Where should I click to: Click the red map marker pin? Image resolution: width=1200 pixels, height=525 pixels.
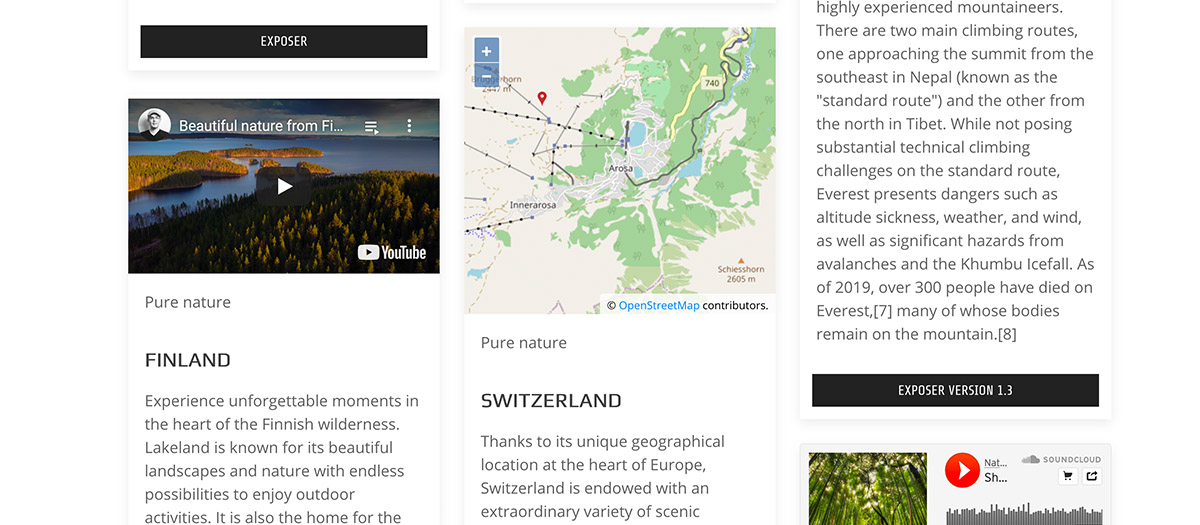pyautogui.click(x=542, y=98)
